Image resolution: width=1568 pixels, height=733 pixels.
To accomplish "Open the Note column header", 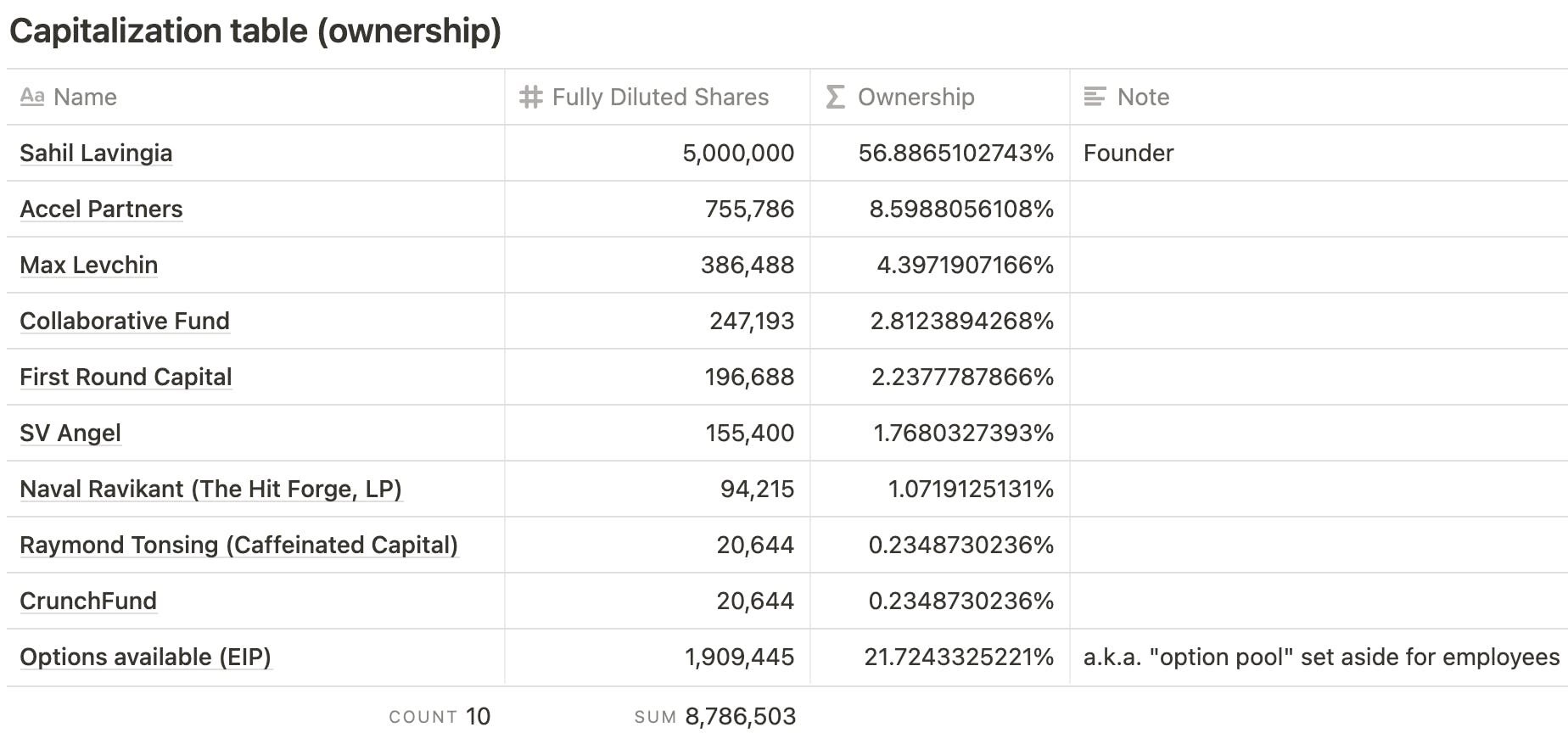I will (1319, 97).
